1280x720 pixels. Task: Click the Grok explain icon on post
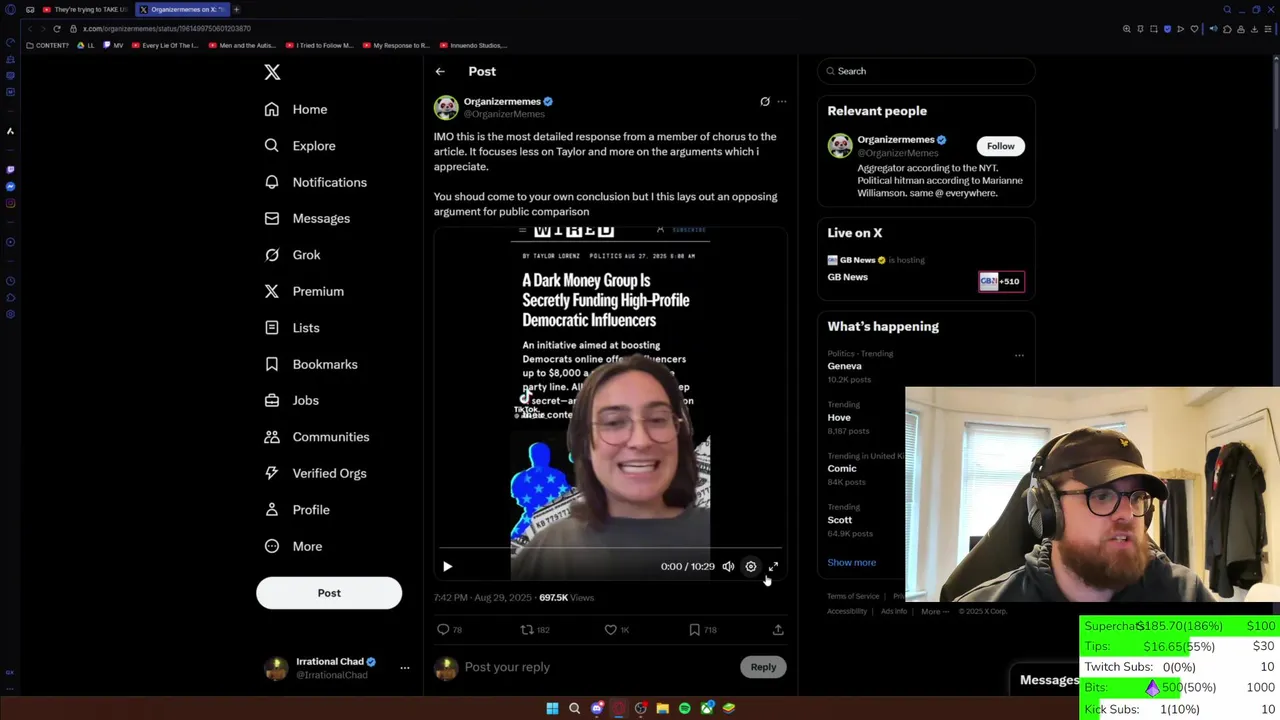point(765,101)
